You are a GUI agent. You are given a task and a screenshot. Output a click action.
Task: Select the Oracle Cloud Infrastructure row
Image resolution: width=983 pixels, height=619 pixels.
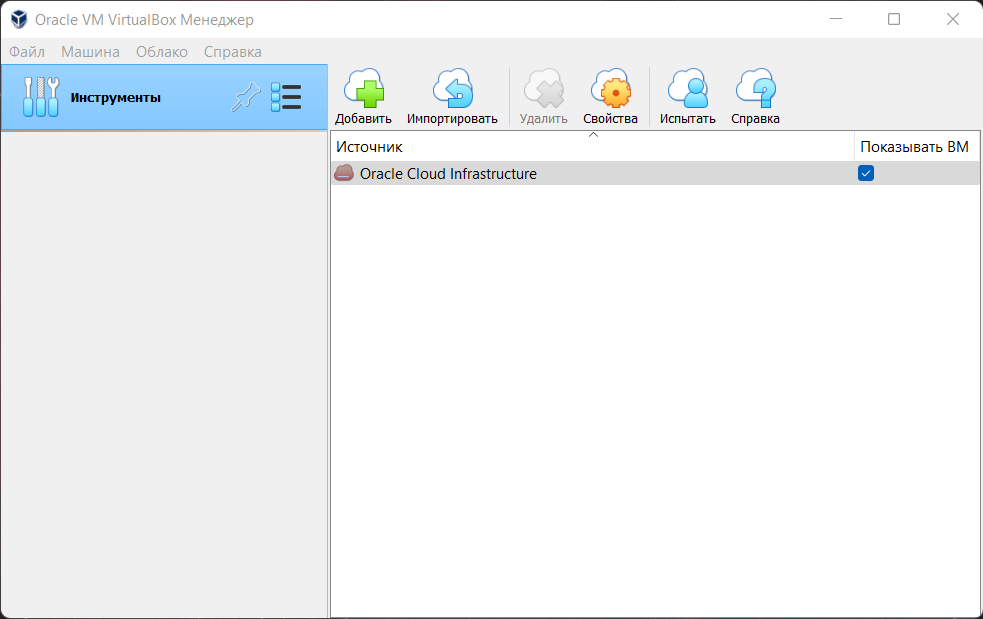pyautogui.click(x=448, y=174)
